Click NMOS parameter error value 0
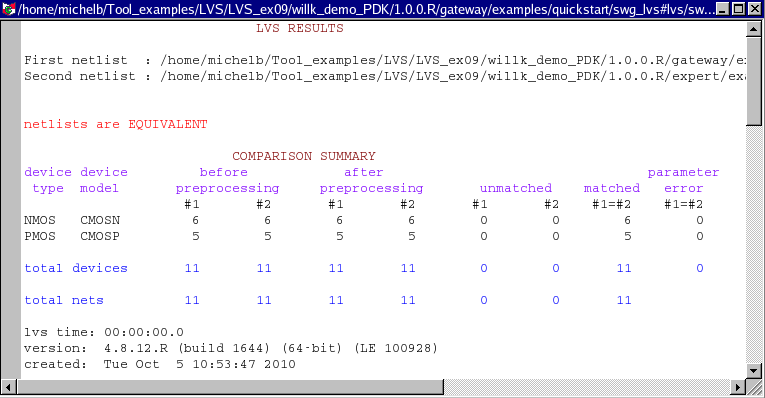 (700, 220)
